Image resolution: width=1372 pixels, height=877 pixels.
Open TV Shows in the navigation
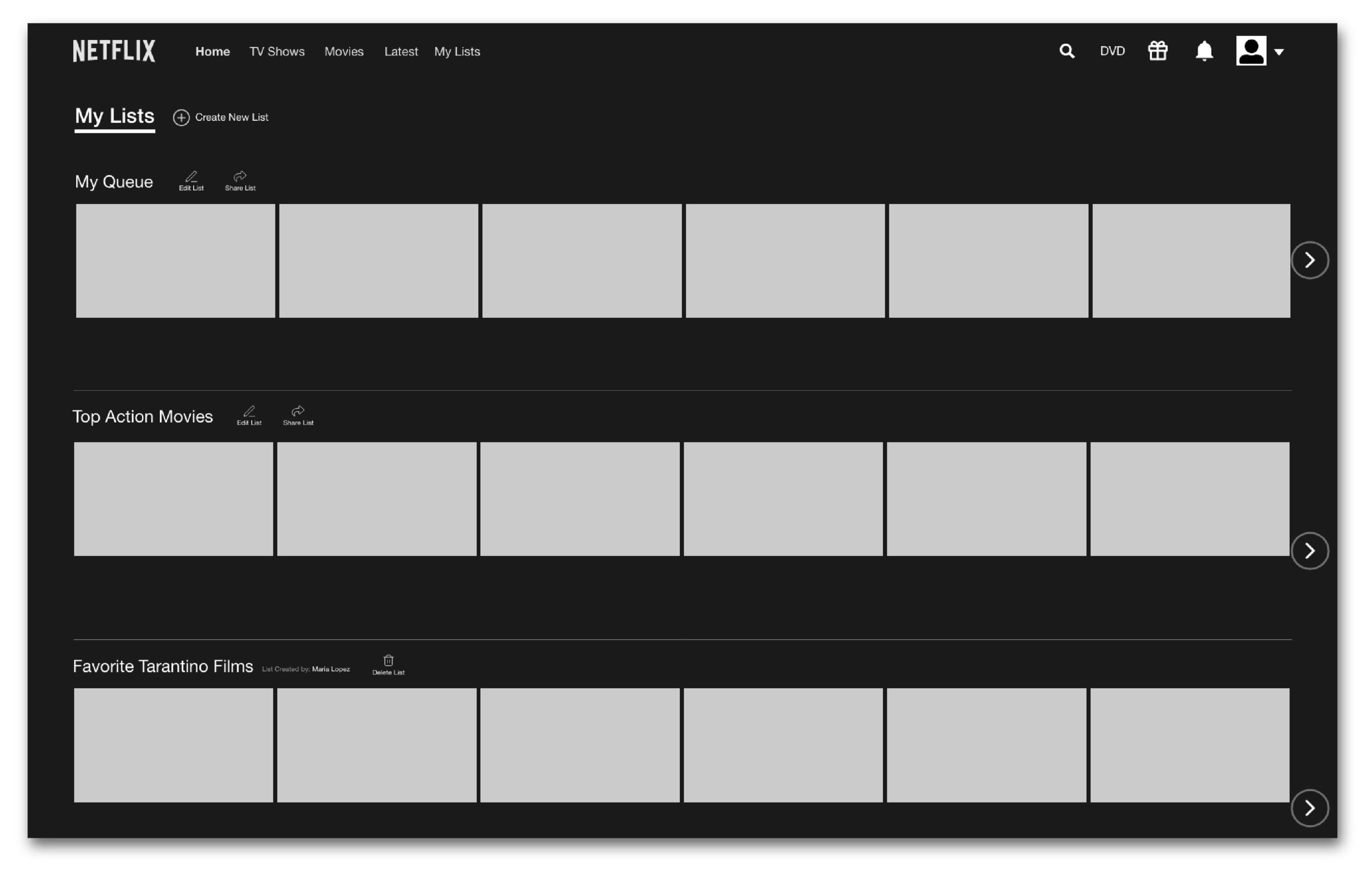click(277, 51)
